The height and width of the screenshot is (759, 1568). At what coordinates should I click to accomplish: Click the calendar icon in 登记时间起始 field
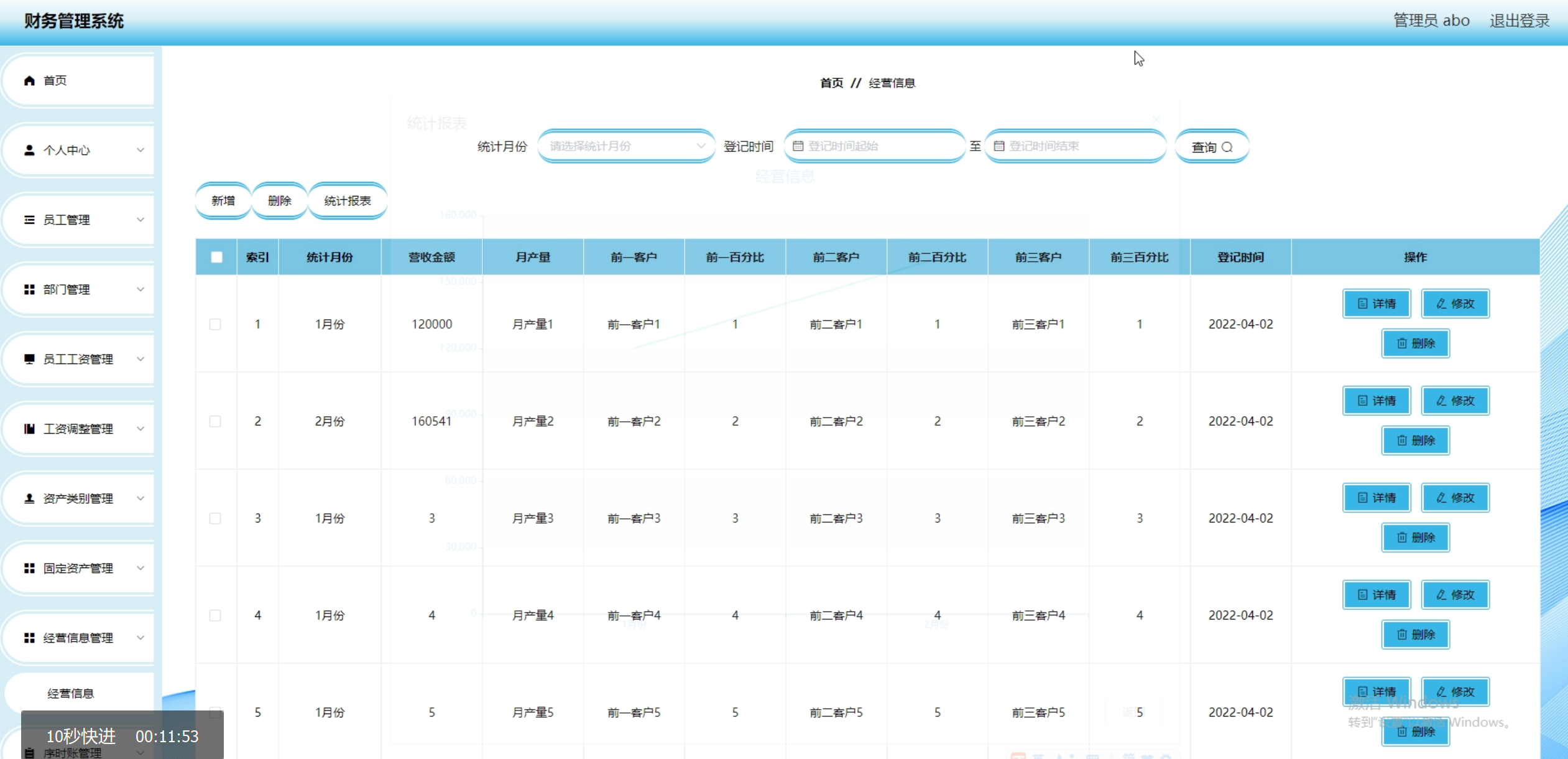click(798, 146)
